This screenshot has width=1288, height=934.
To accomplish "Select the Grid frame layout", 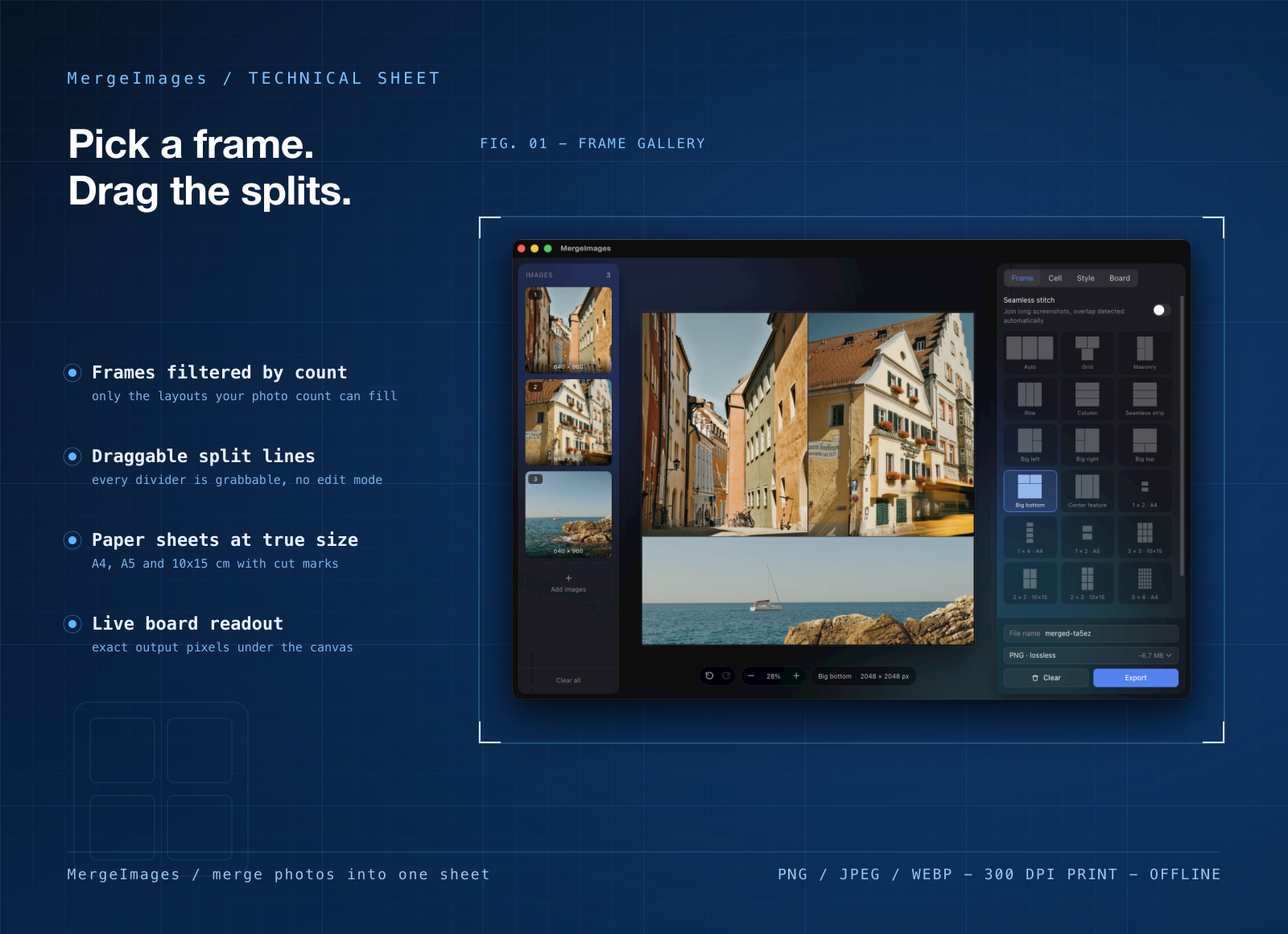I will coord(1087,353).
